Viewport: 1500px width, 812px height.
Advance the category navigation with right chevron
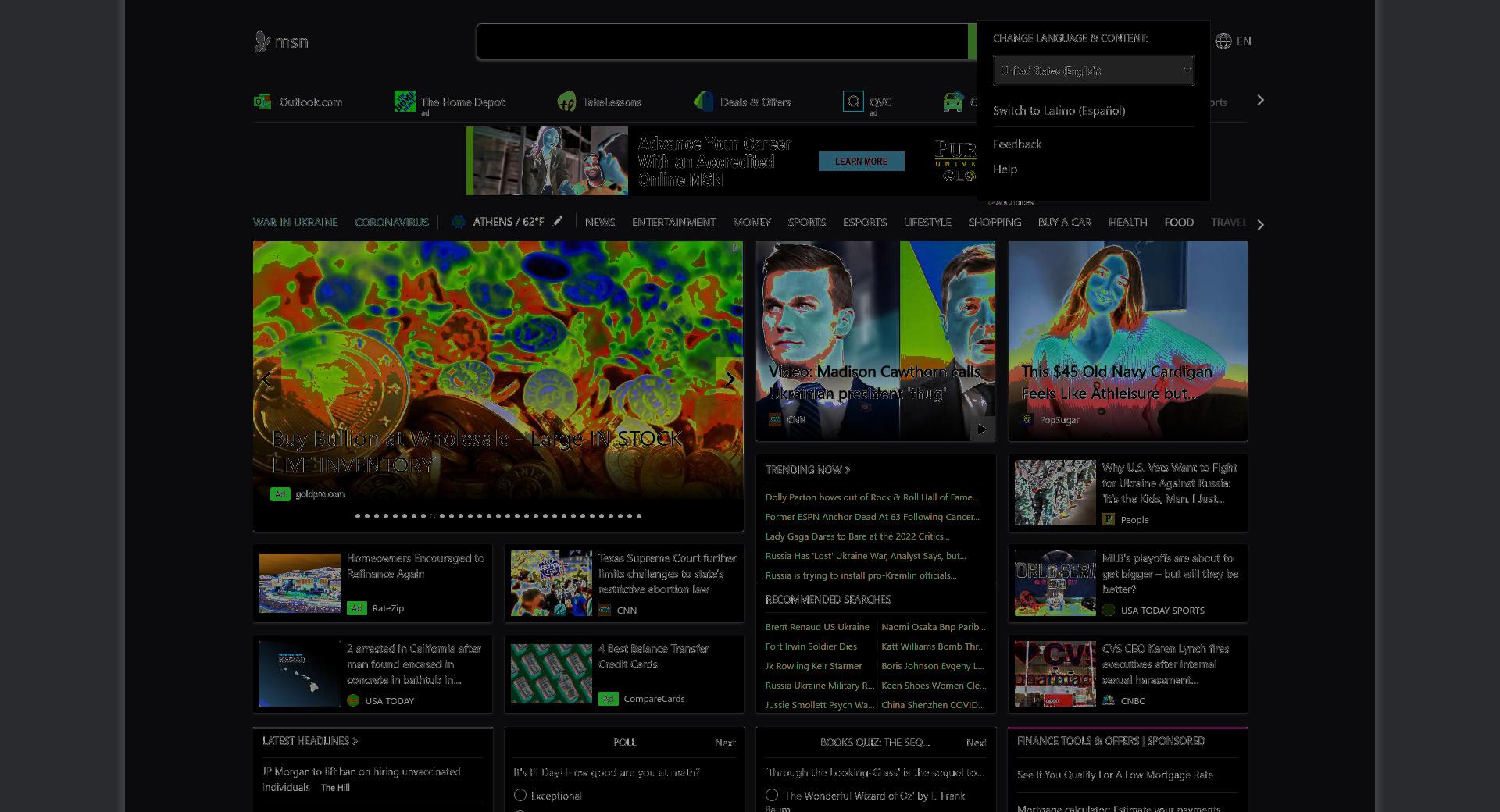[x=1260, y=225]
